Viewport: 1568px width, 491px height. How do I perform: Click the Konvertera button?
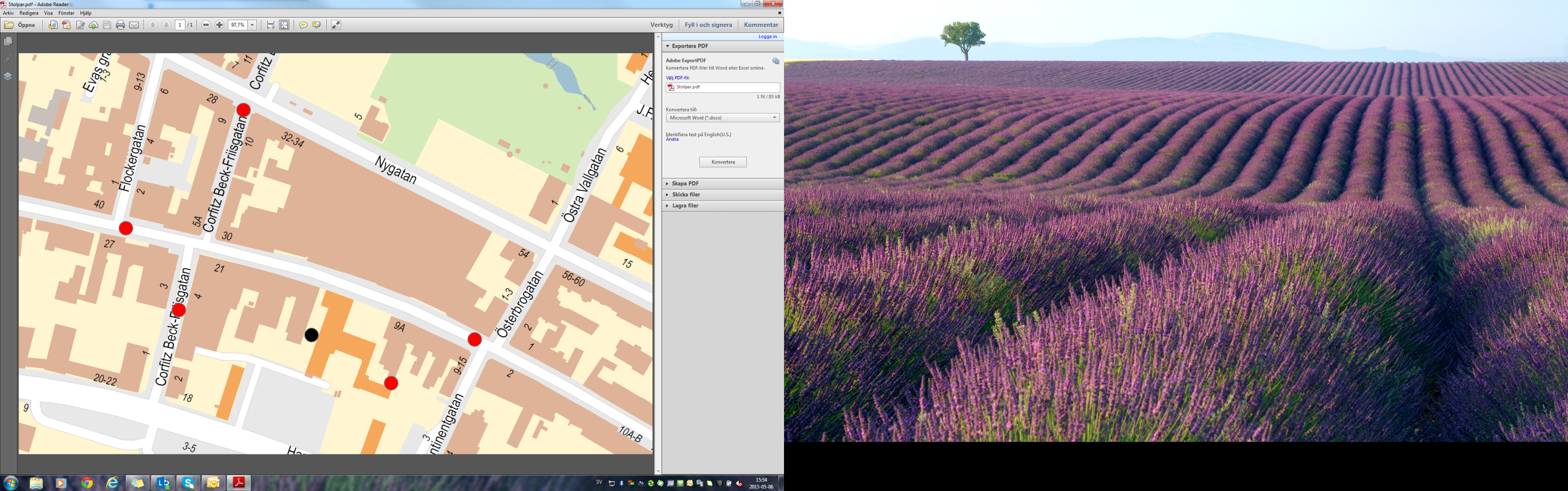click(723, 162)
